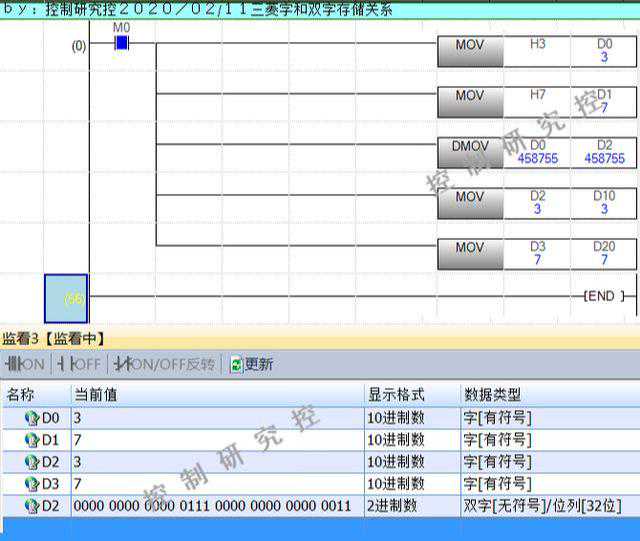Open display format cell for the D1 row

(396, 439)
